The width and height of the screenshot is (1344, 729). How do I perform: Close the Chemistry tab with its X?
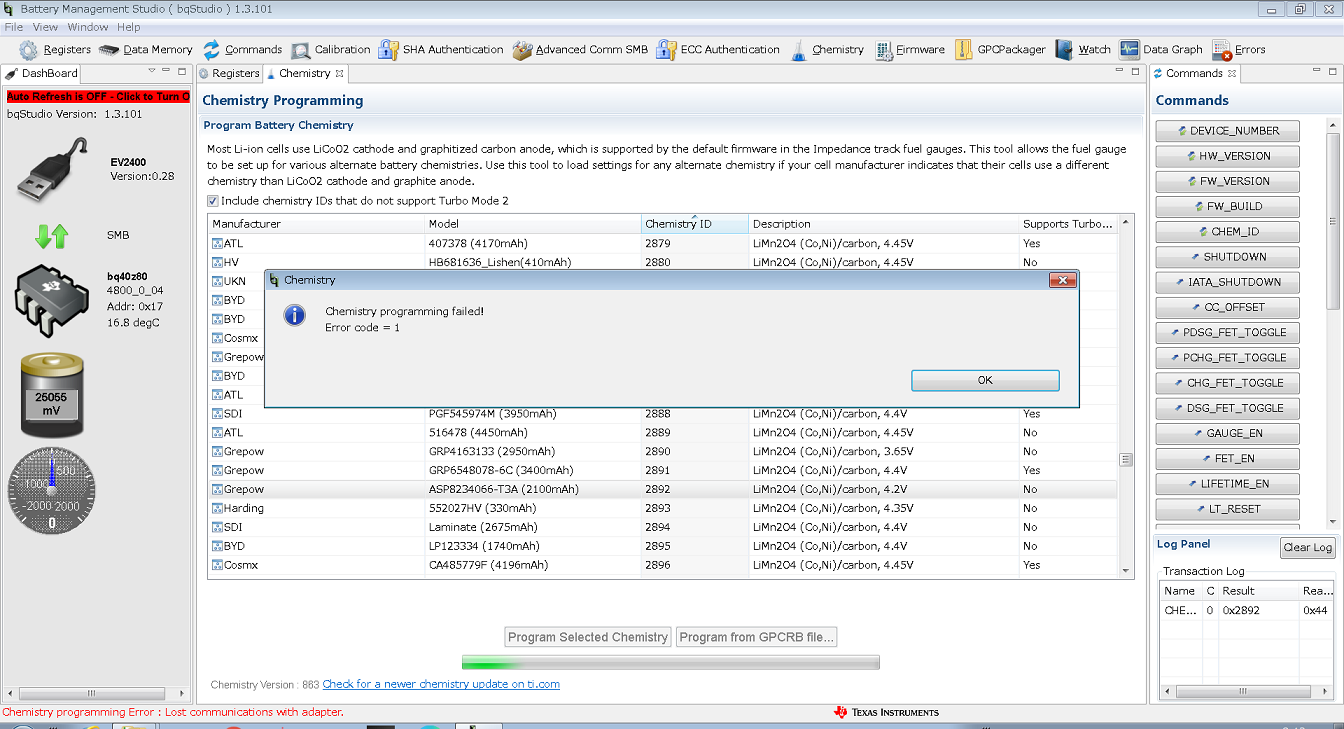point(340,74)
